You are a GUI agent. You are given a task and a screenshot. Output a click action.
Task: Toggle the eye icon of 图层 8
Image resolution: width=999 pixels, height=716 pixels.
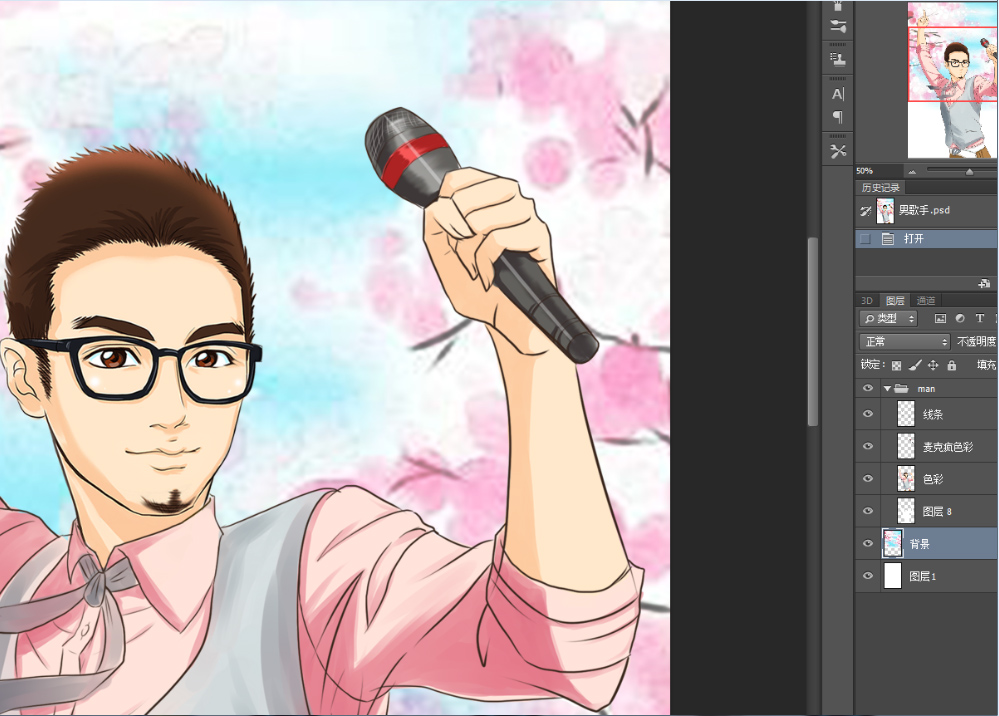click(868, 511)
